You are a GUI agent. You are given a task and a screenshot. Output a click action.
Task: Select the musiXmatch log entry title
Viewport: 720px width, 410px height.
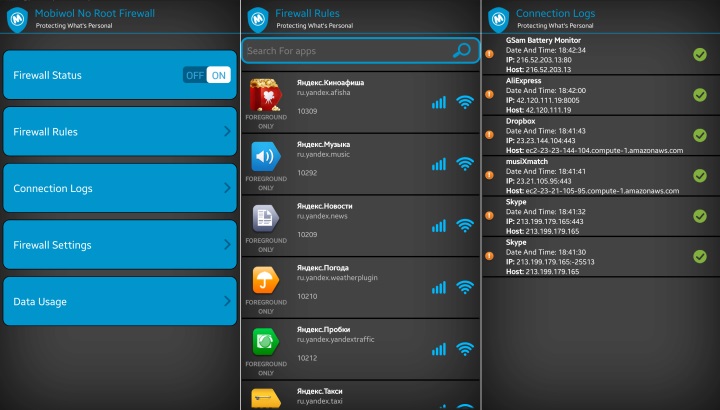[527, 162]
